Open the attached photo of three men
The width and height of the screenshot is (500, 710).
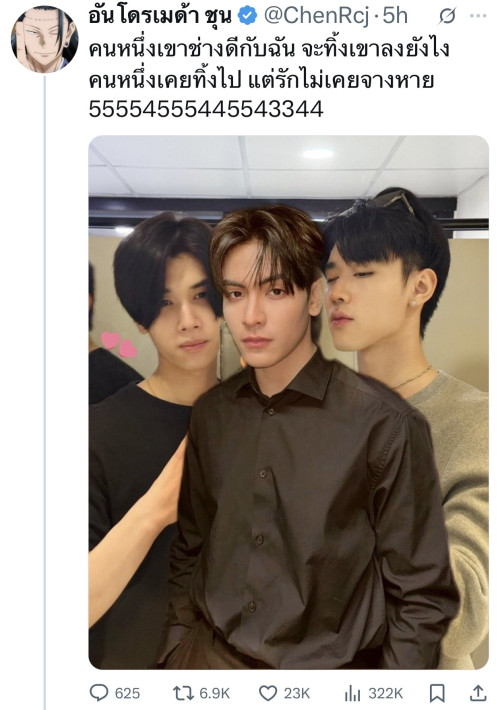tap(288, 402)
